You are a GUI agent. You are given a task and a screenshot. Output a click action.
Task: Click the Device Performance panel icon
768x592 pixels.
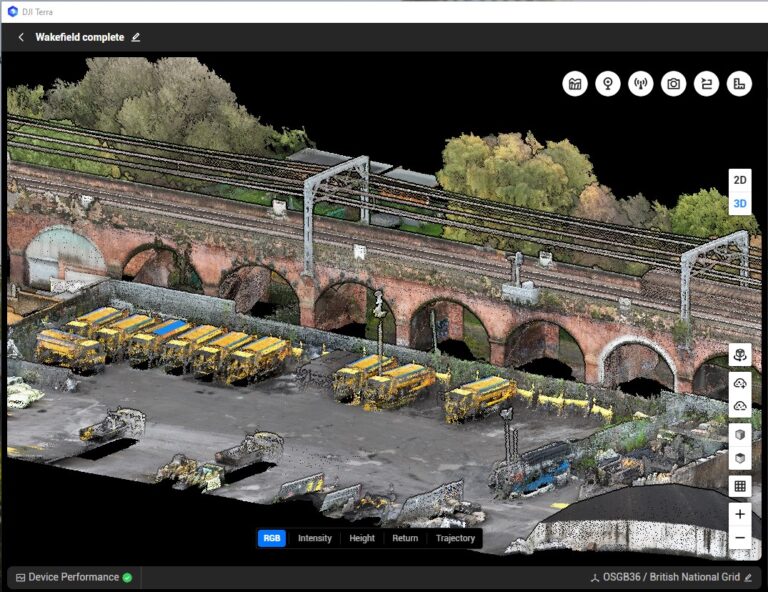[x=21, y=578]
